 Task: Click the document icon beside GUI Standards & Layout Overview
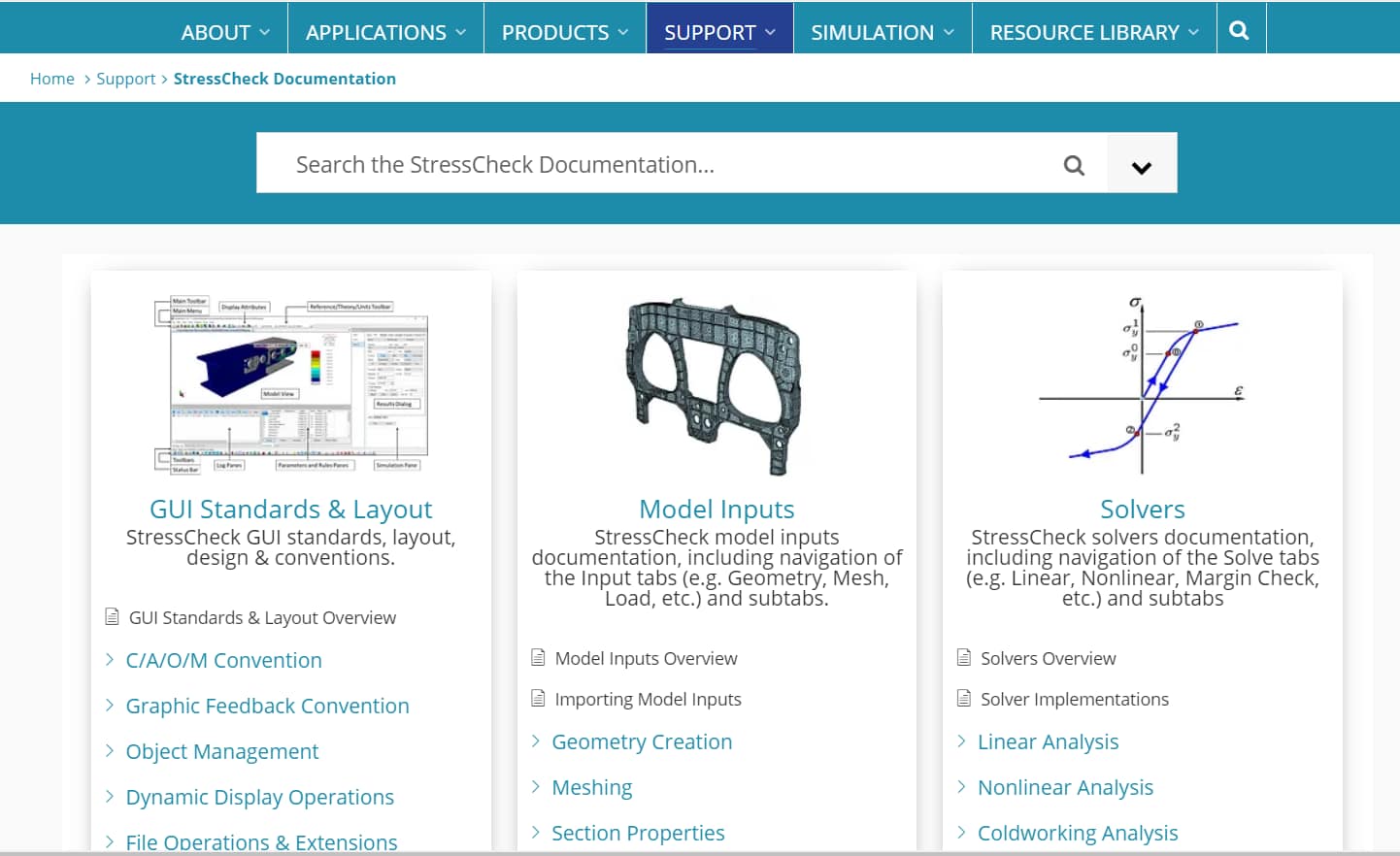click(x=111, y=616)
